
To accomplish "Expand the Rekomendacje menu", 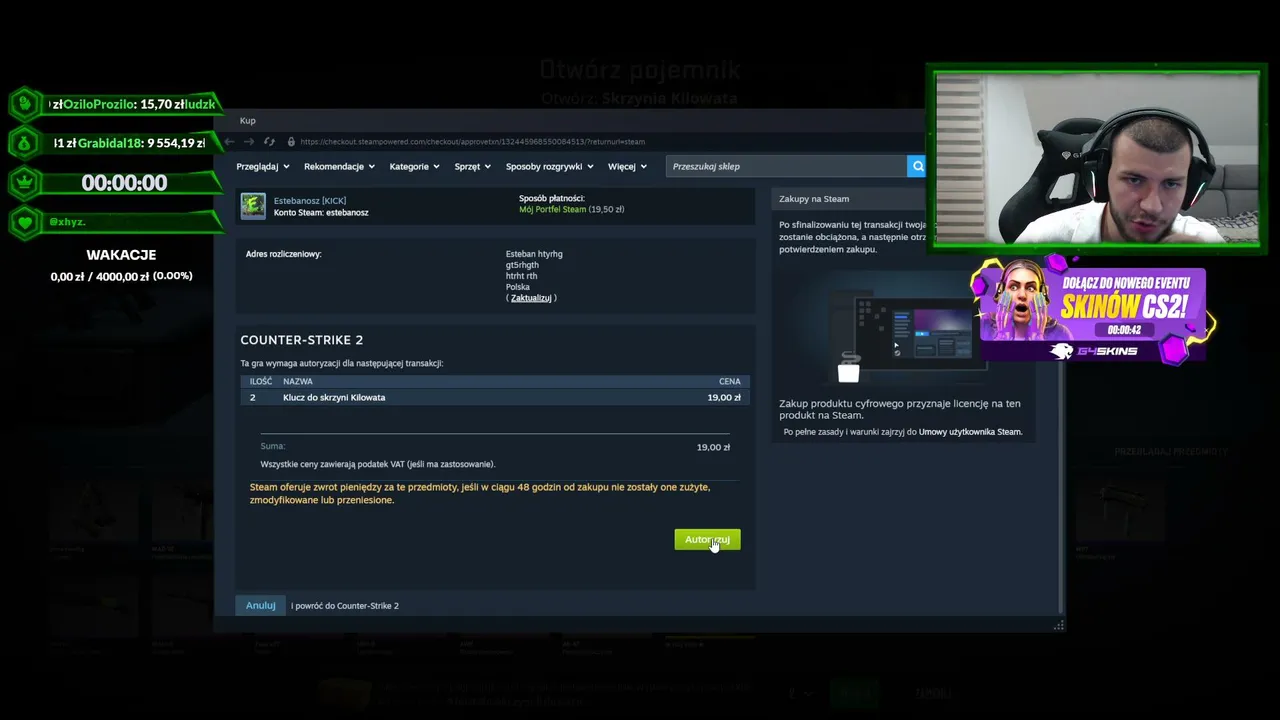I will pos(339,167).
